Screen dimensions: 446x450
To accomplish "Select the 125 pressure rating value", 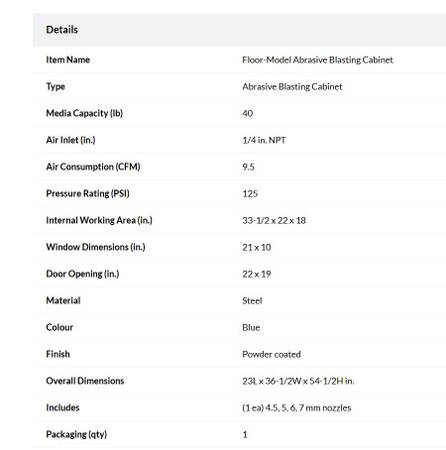I will (250, 194).
